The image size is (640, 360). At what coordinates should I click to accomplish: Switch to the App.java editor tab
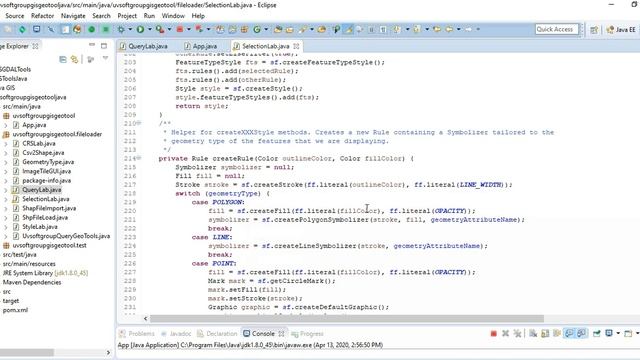tap(201, 46)
